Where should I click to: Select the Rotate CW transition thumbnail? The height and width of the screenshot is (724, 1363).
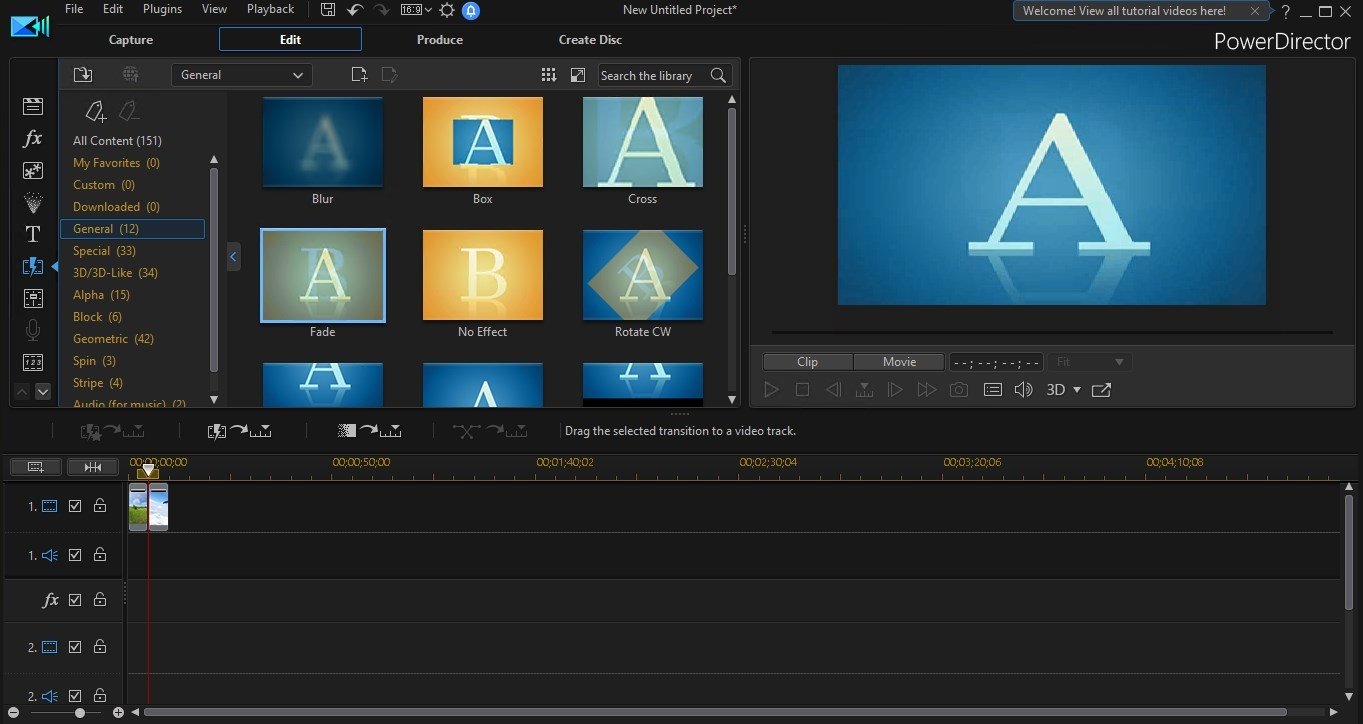pyautogui.click(x=643, y=275)
